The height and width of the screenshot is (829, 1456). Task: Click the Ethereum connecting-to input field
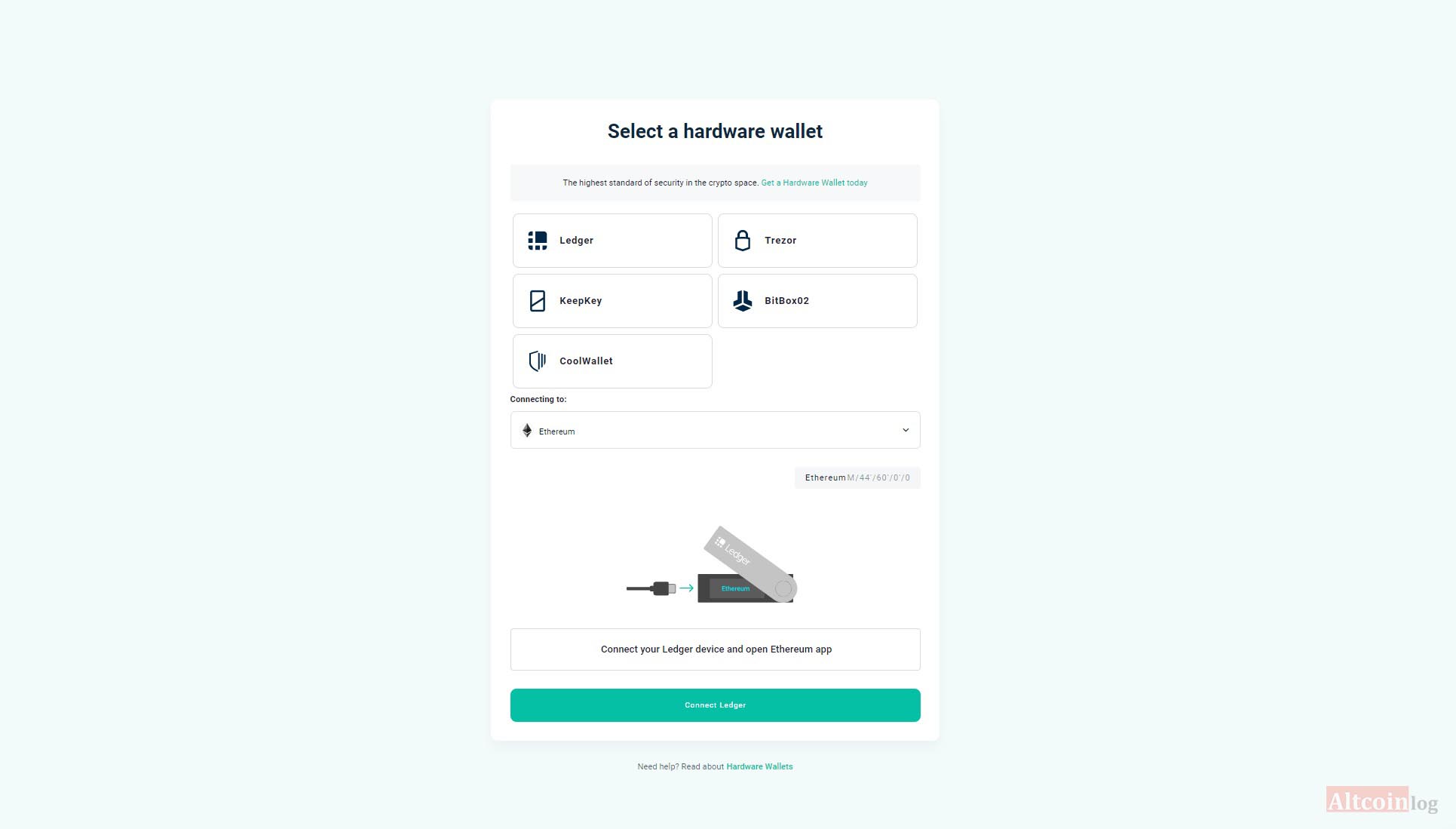point(714,430)
